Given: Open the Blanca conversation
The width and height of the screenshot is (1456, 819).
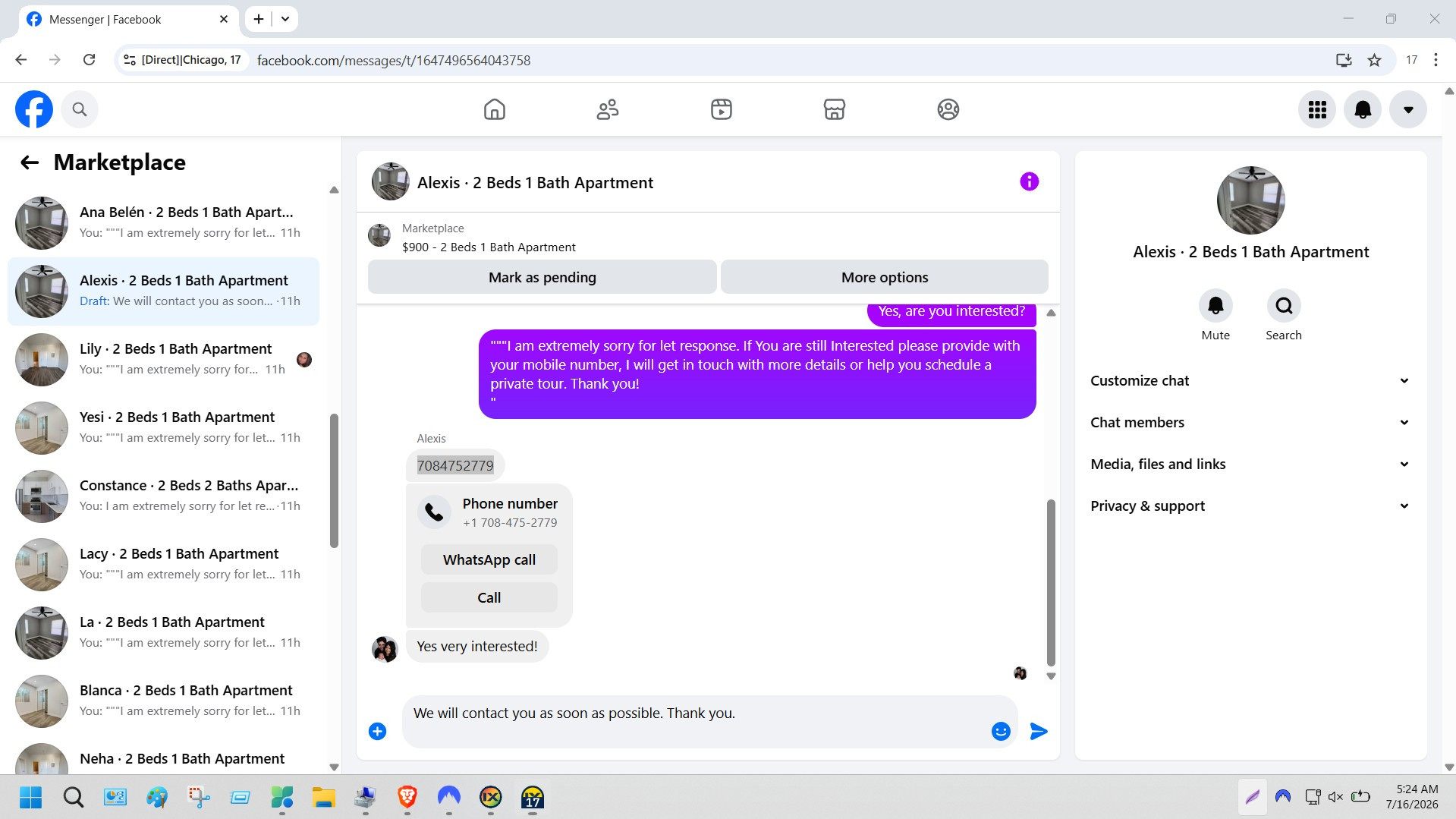Looking at the screenshot, I should pyautogui.click(x=163, y=701).
